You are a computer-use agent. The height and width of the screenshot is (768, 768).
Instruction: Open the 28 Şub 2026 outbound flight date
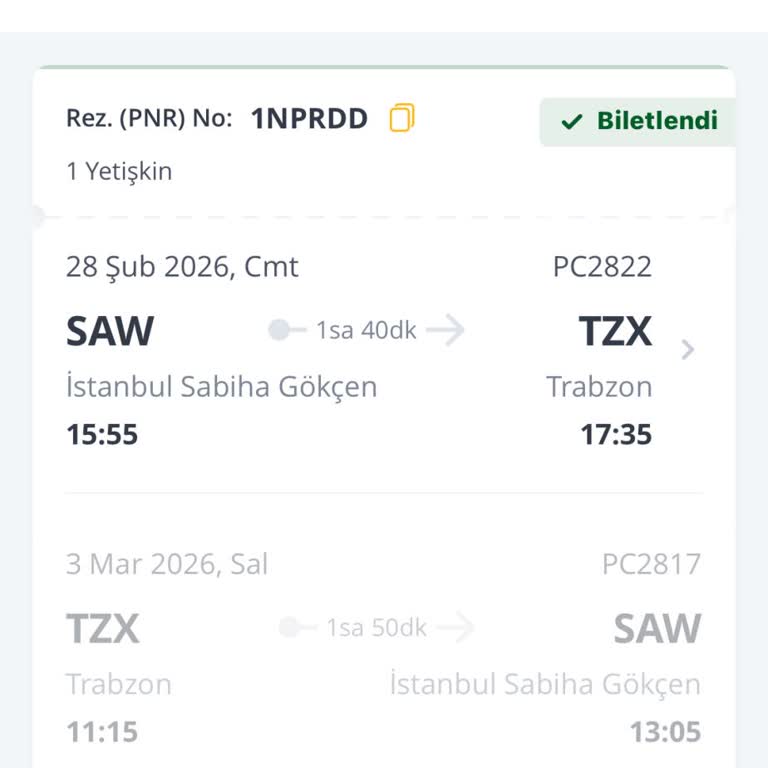coord(182,267)
